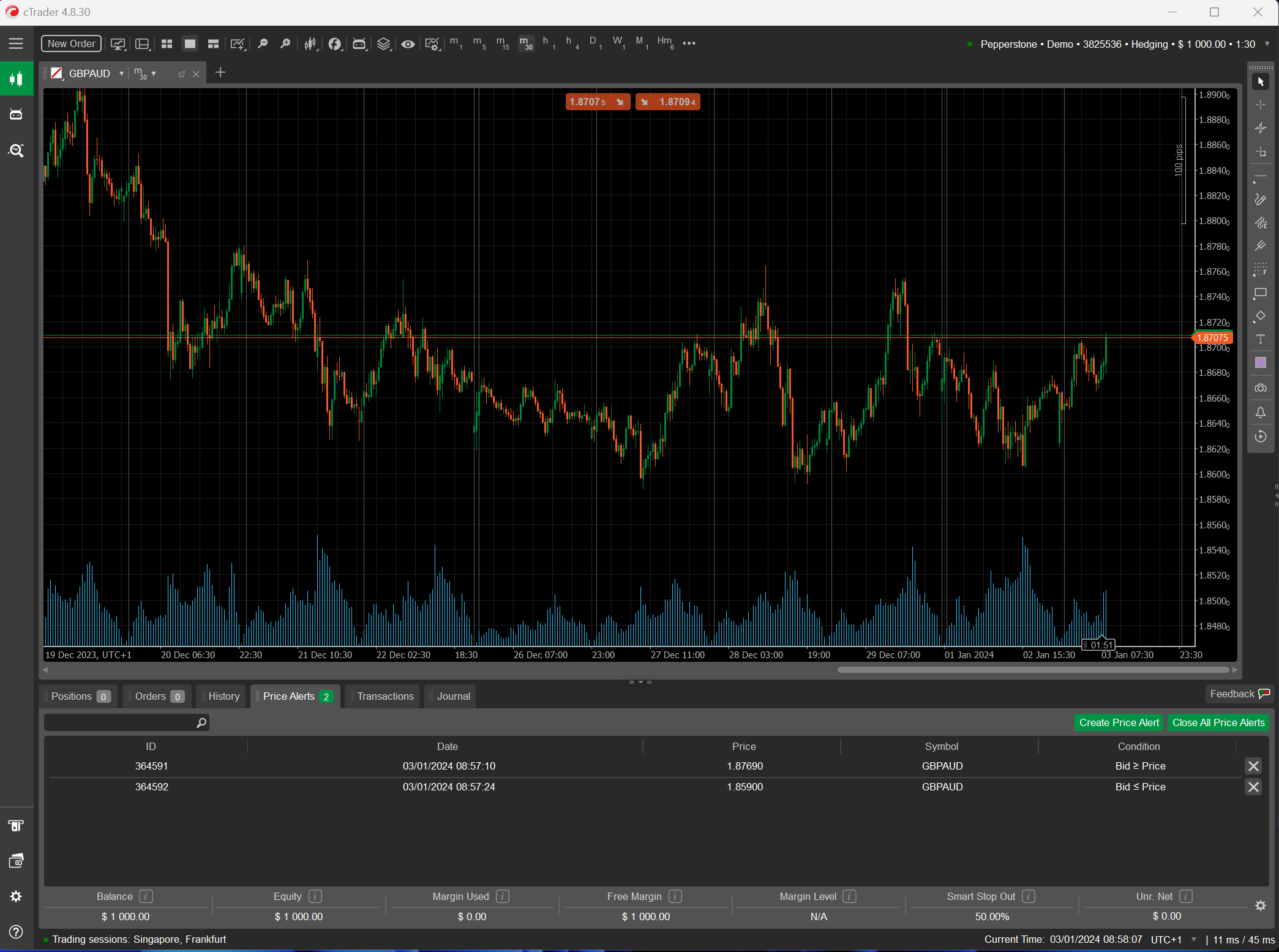The width and height of the screenshot is (1279, 952).
Task: Open the purple drawing color swatch
Action: [x=1261, y=363]
